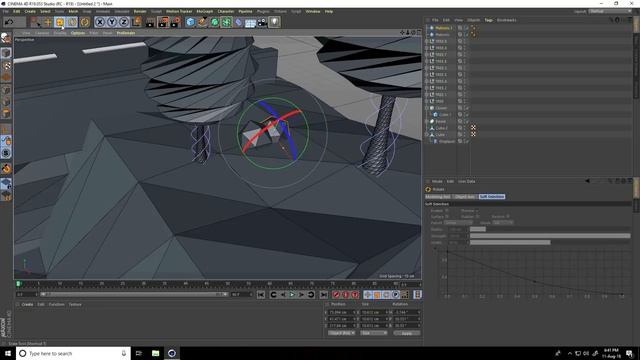
Task: Add a Light object
Action: [274, 22]
